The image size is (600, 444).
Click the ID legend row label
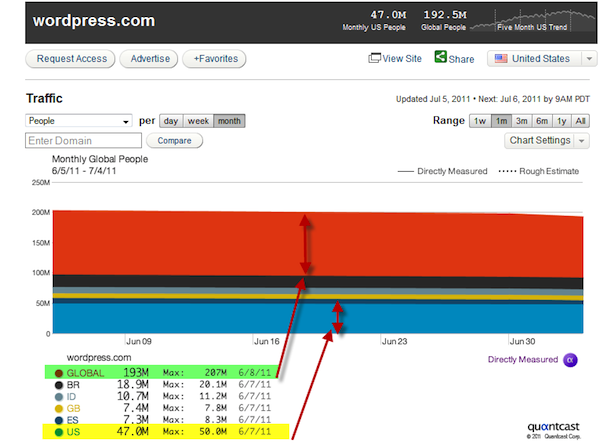click(71, 397)
